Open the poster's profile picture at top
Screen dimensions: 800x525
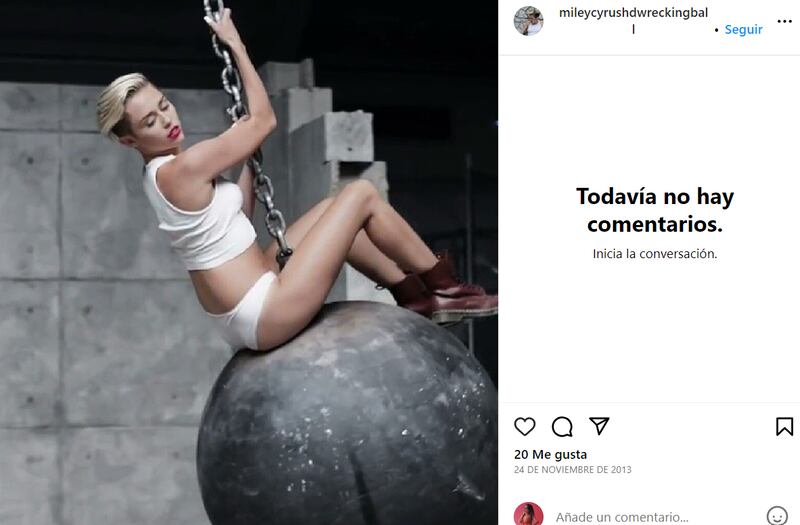(529, 21)
